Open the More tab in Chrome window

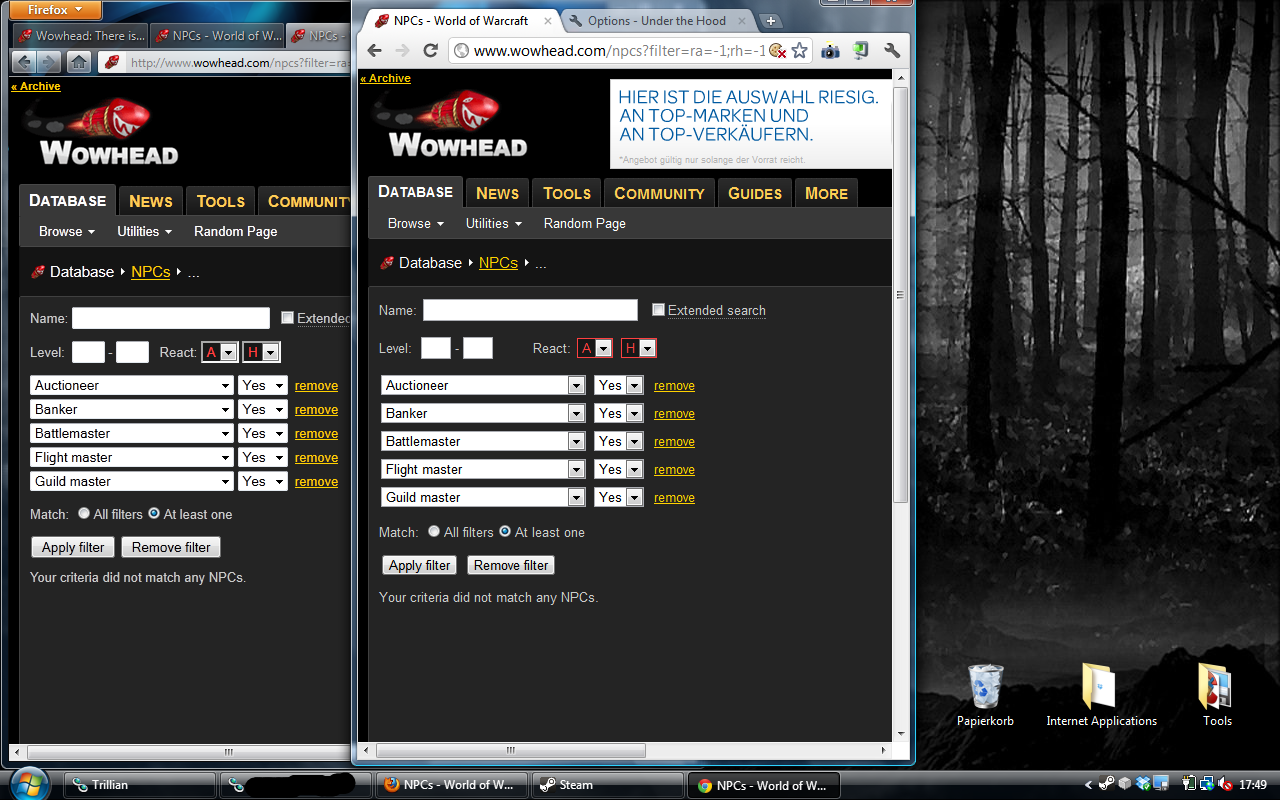tap(826, 193)
